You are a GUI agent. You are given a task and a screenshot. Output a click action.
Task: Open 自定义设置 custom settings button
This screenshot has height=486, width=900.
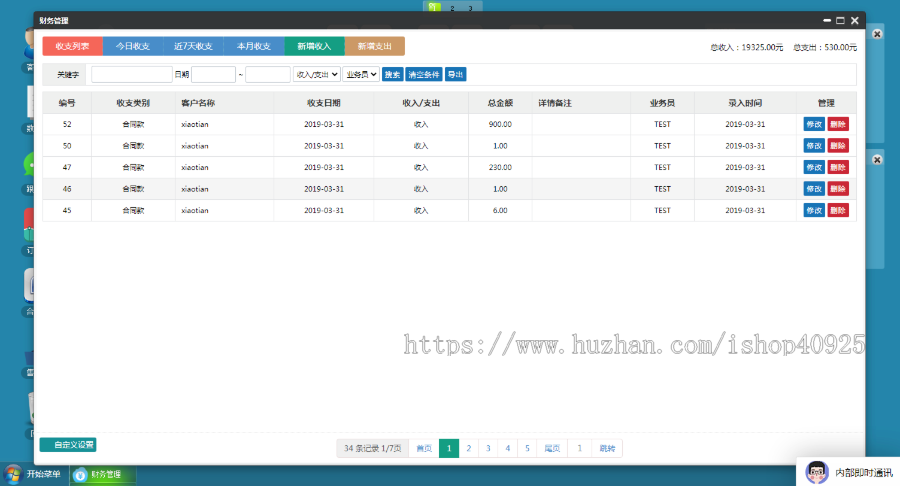tap(68, 445)
